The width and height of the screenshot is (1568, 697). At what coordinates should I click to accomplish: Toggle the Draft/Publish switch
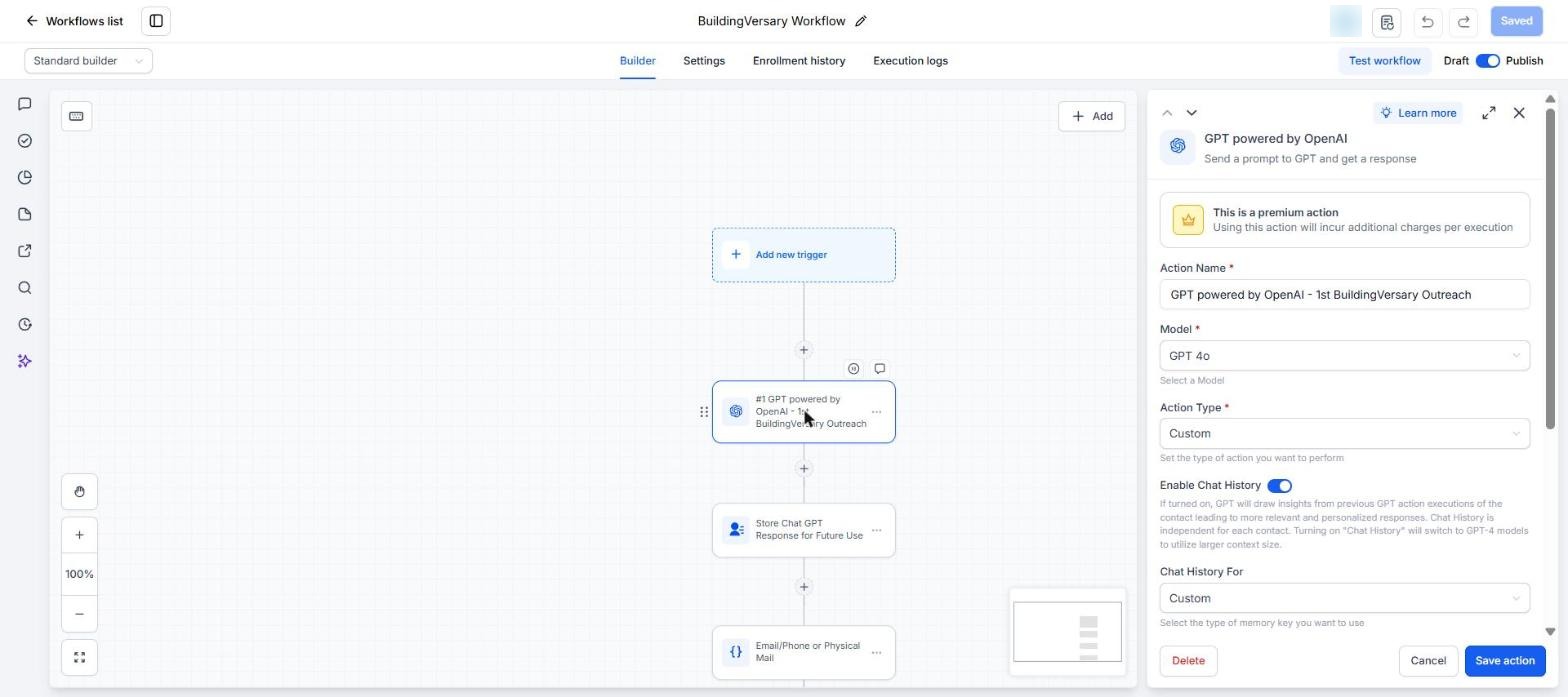(1488, 61)
